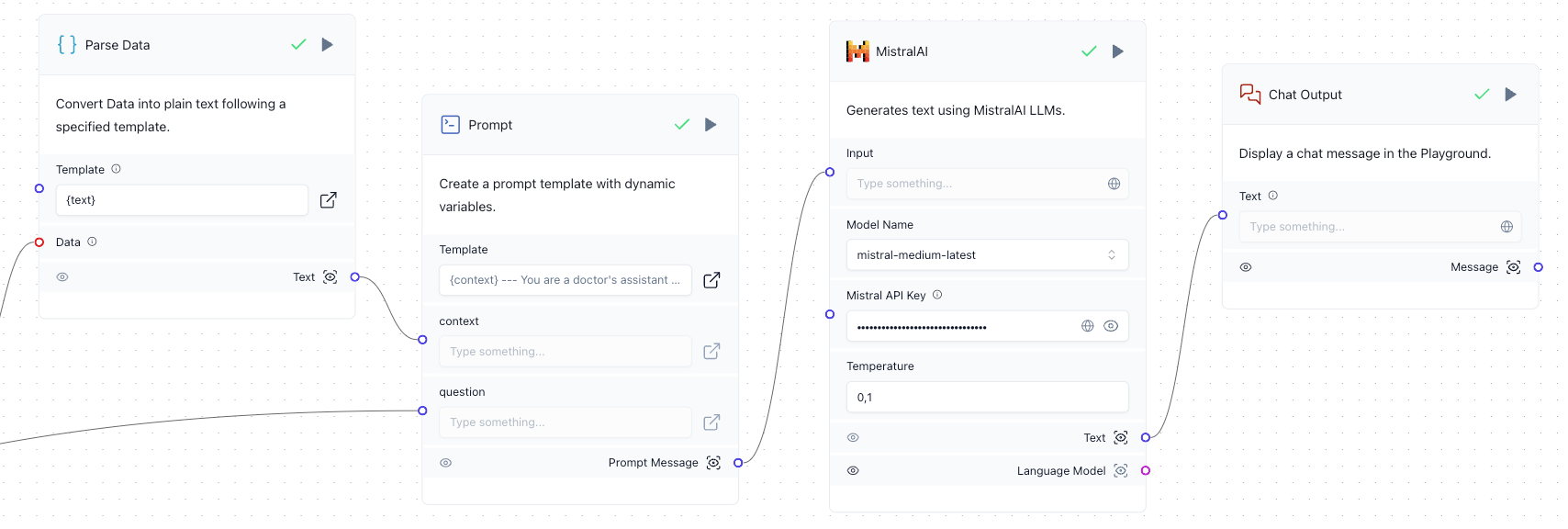Click the Temperature input field
Viewport: 1568px width, 529px height.
(987, 397)
